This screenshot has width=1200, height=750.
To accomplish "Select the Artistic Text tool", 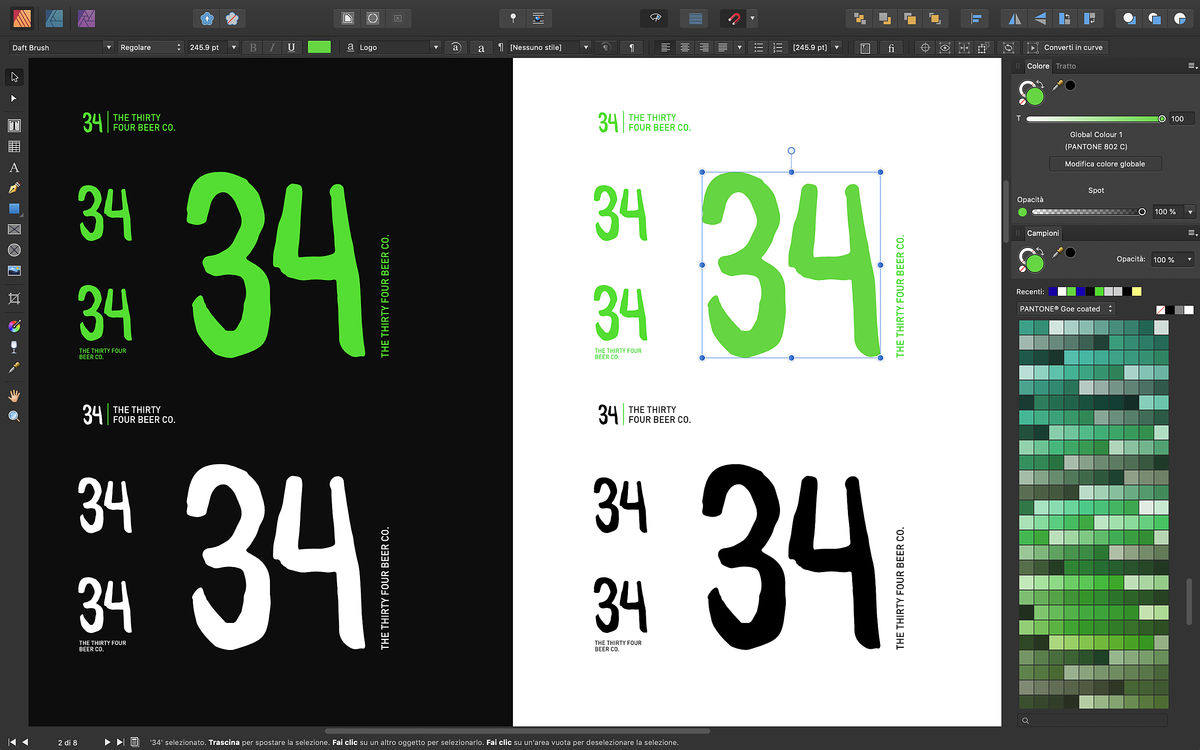I will coord(14,167).
